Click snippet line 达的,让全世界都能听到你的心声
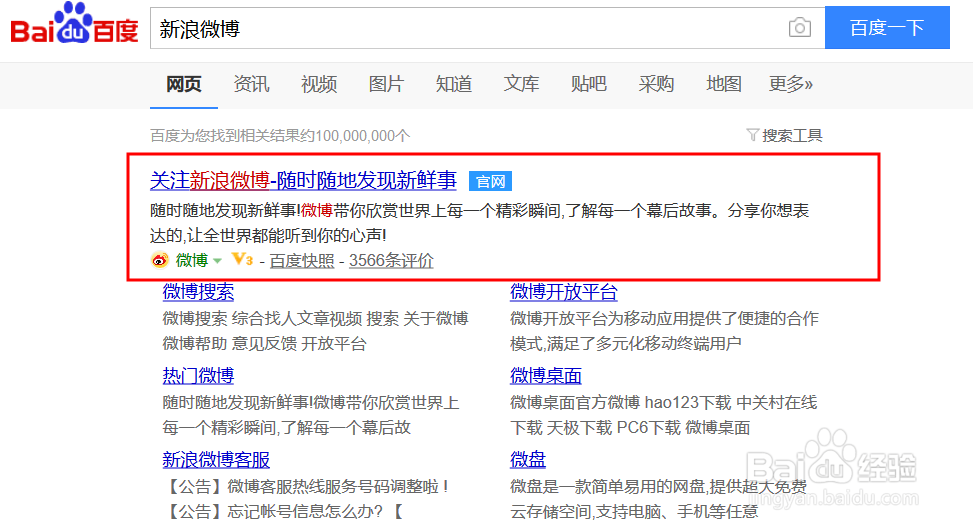Viewport: 973px width, 532px height. (268, 235)
